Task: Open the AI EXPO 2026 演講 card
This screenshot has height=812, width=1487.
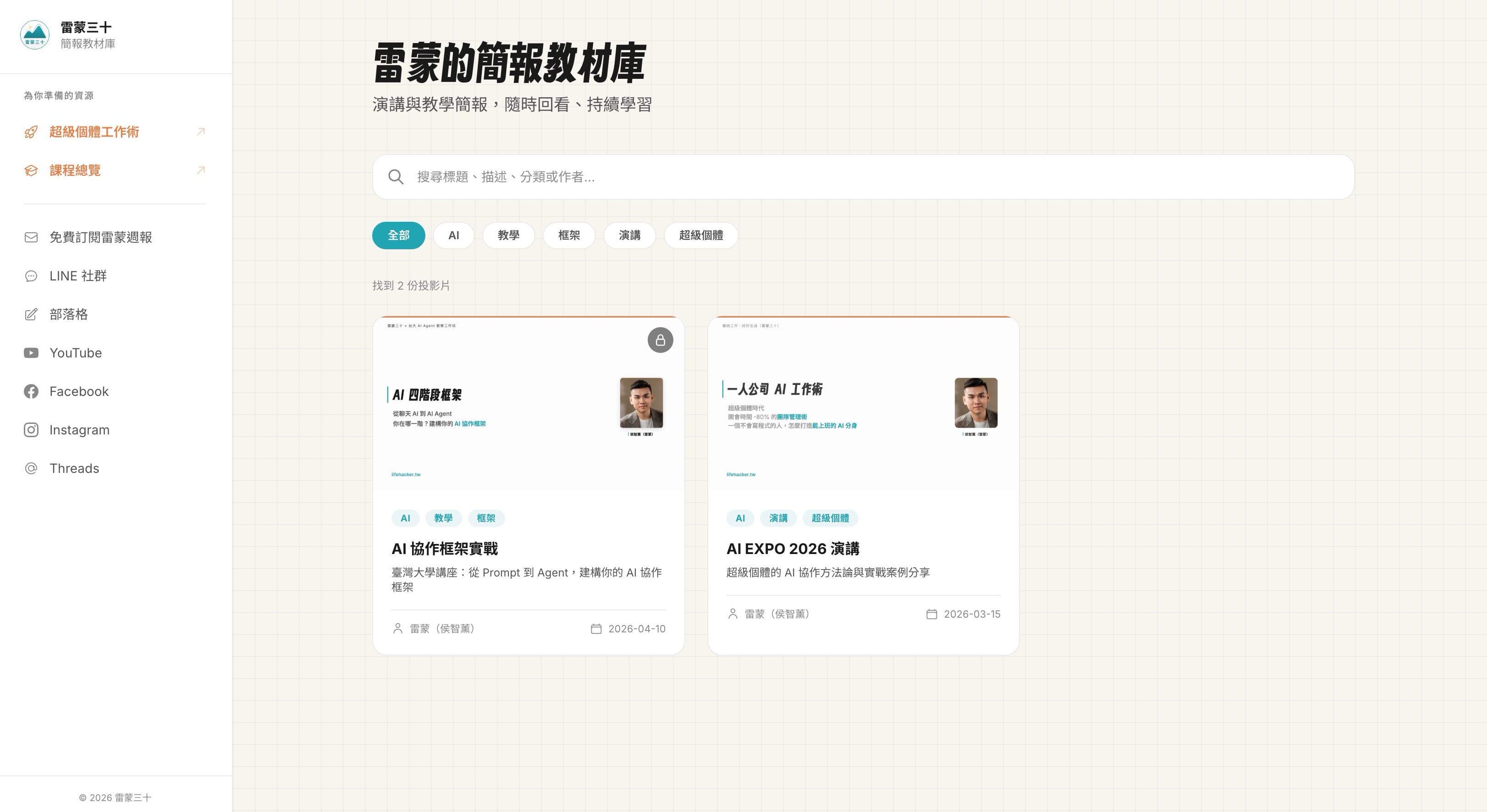Action: click(793, 549)
